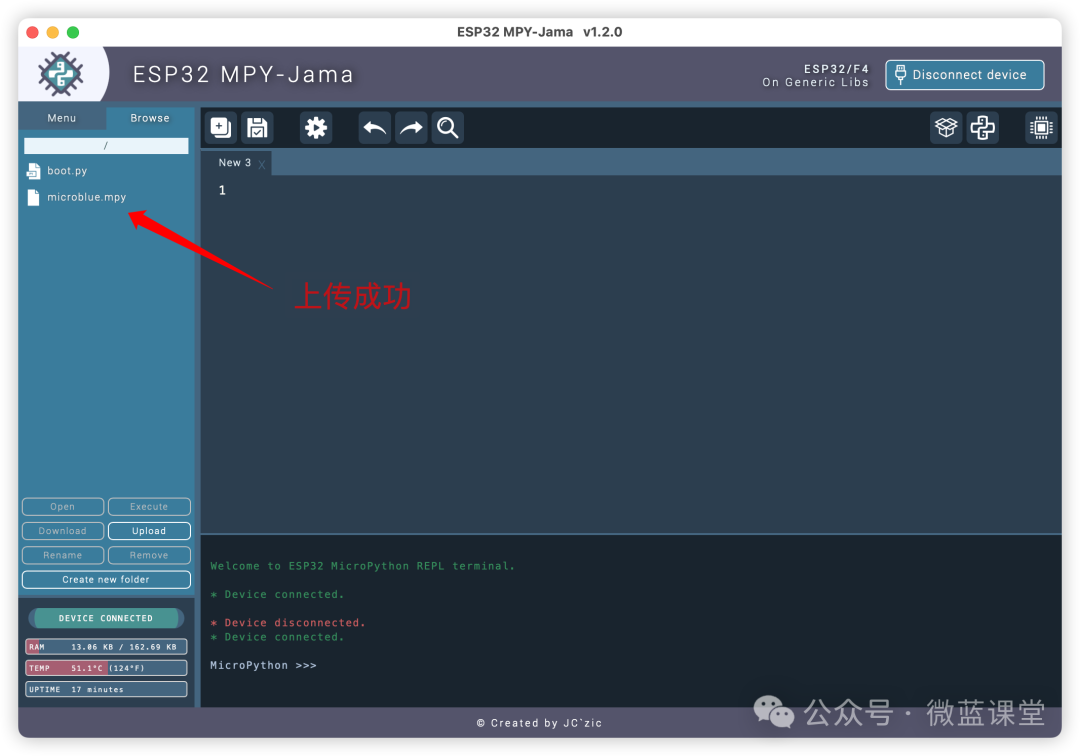Click the UPTIME 17 minutes bar

106,689
